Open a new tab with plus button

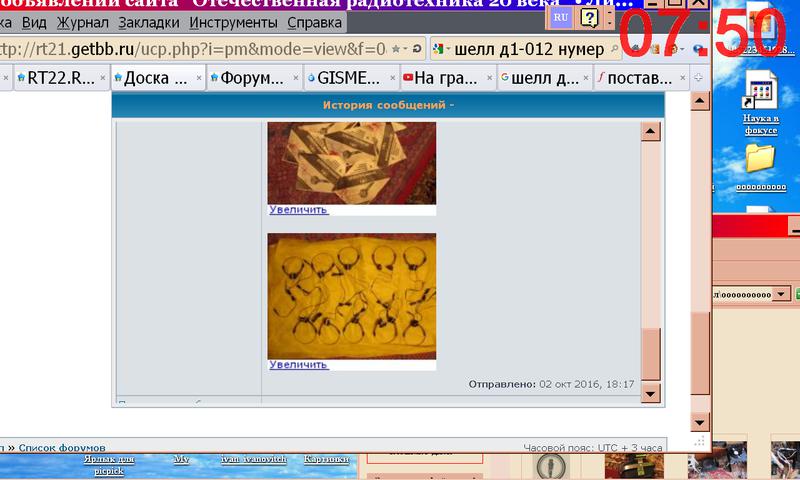click(698, 78)
